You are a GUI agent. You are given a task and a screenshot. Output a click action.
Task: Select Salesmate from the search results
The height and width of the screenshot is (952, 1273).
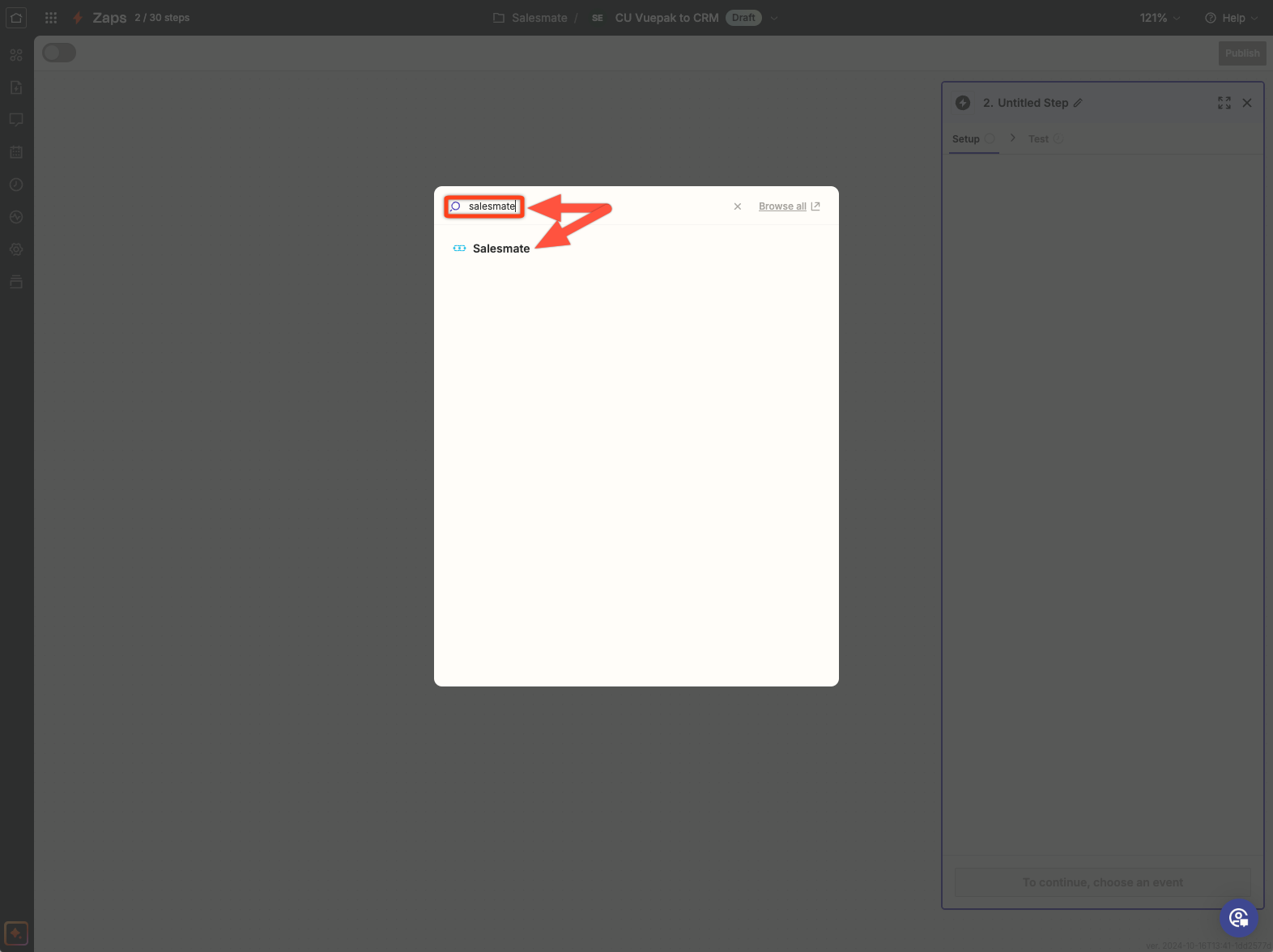click(x=500, y=249)
